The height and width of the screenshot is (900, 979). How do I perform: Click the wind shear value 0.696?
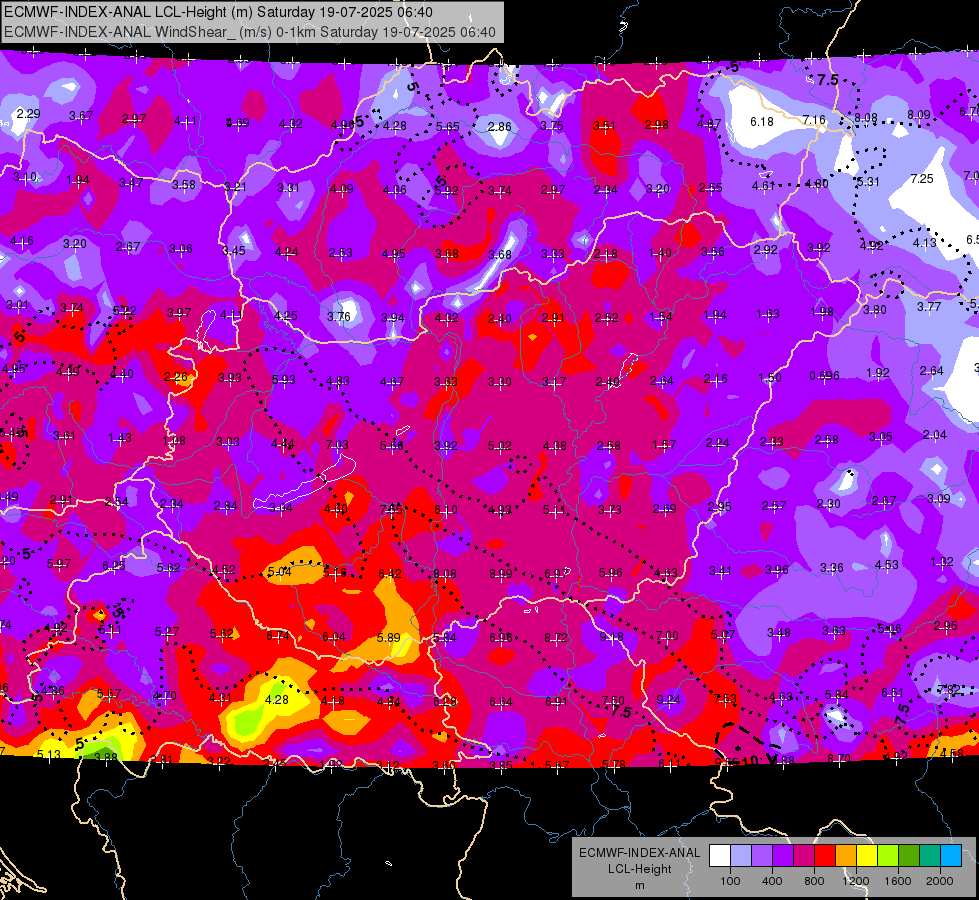(x=824, y=375)
